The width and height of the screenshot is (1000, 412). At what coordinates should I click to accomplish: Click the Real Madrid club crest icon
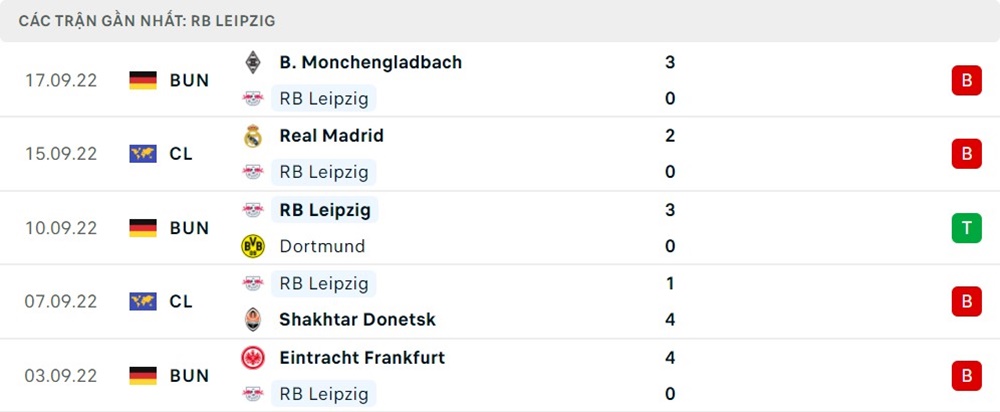click(x=252, y=136)
